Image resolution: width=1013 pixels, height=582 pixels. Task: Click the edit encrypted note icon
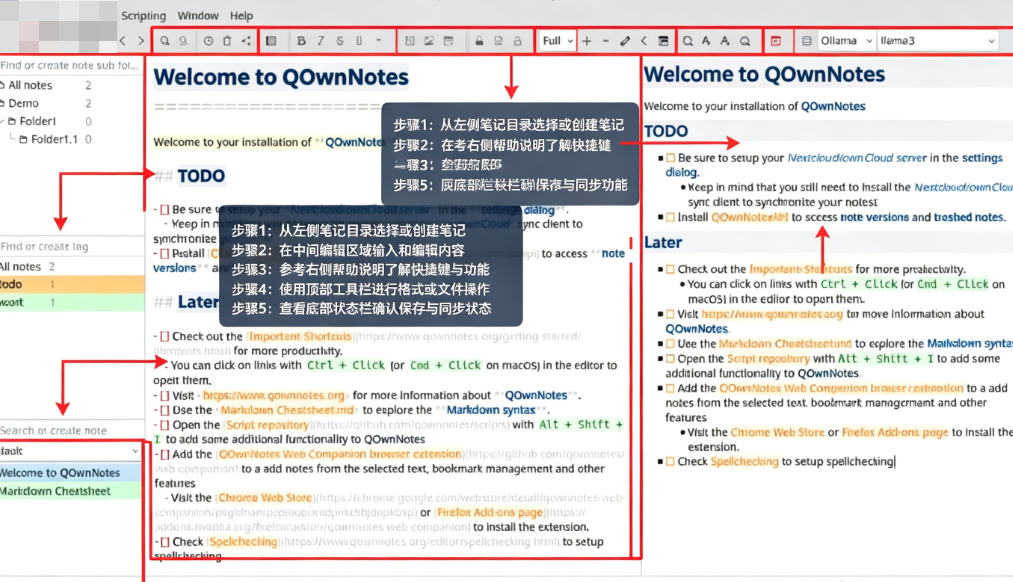coord(498,41)
